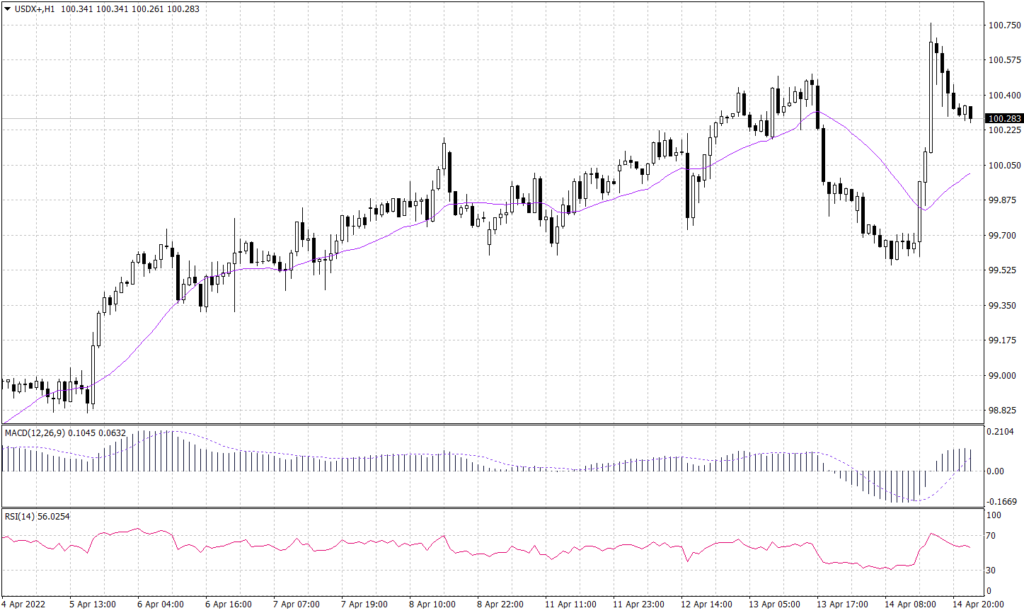Click the last candlestick on the chart
1024x613 pixels.
tap(969, 112)
